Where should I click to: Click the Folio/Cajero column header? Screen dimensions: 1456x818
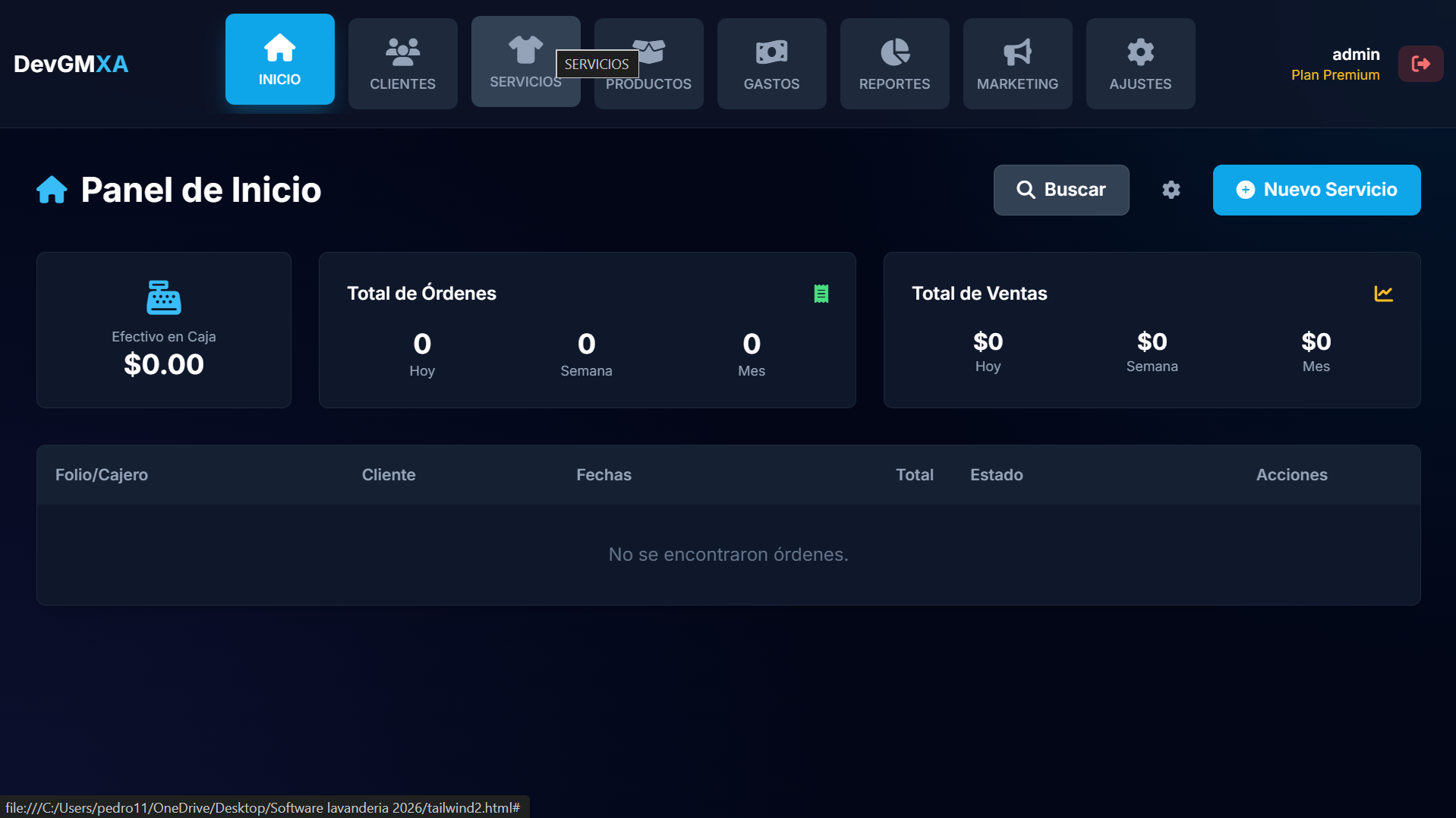[102, 475]
